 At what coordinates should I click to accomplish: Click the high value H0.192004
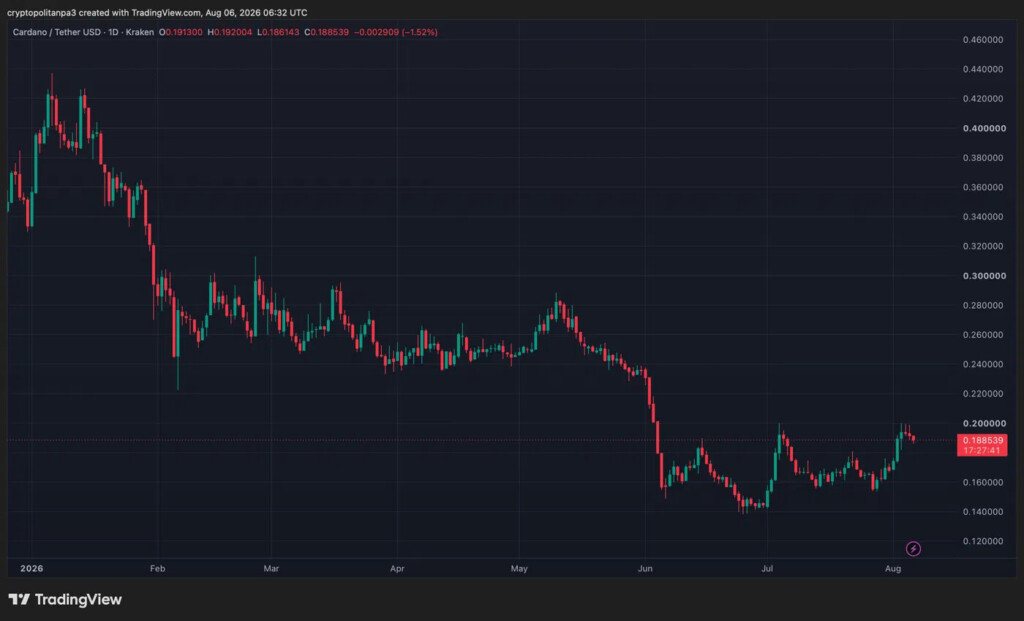pyautogui.click(x=229, y=32)
